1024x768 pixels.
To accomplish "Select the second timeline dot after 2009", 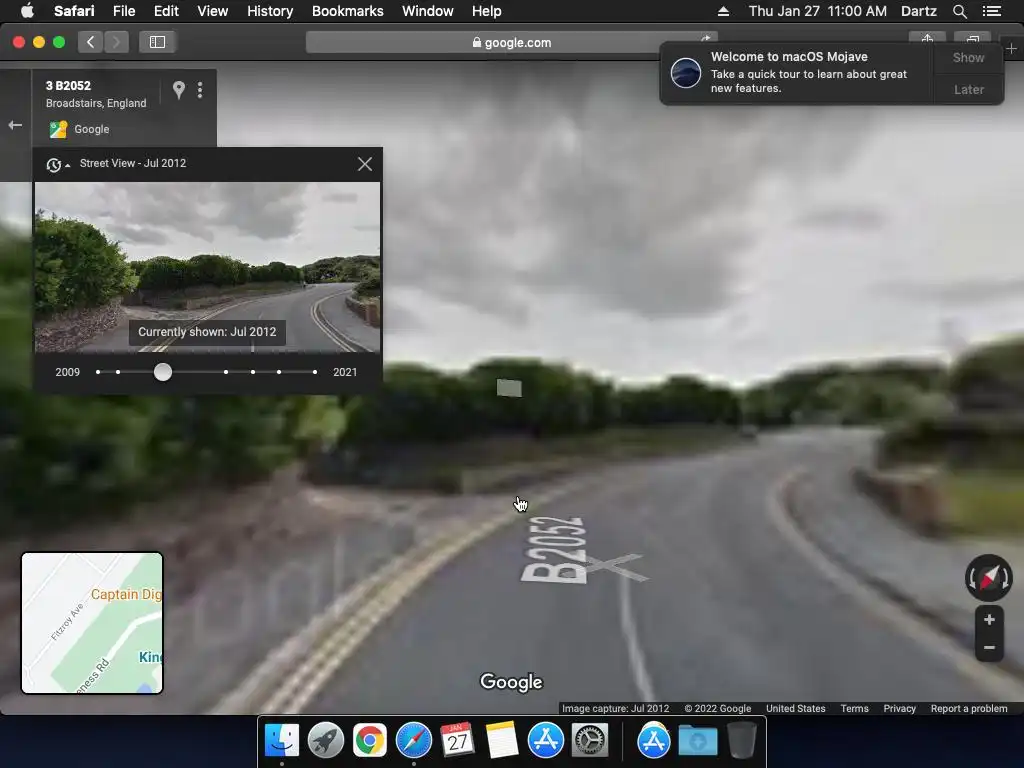I will pos(118,372).
